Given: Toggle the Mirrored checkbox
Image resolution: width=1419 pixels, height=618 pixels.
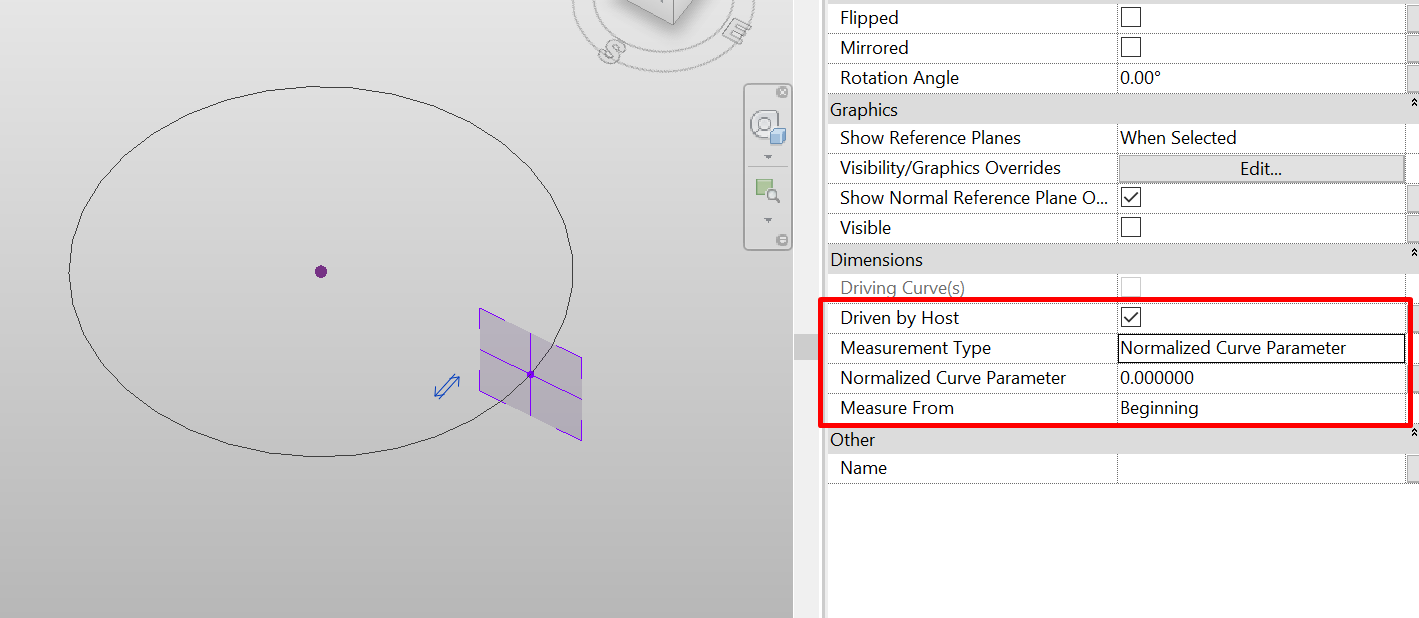Looking at the screenshot, I should (x=1131, y=47).
